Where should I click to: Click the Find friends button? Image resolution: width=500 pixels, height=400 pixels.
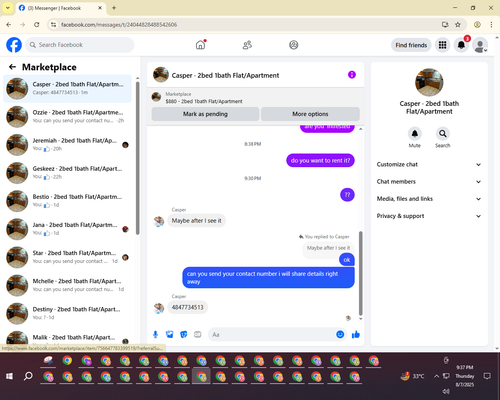click(411, 45)
